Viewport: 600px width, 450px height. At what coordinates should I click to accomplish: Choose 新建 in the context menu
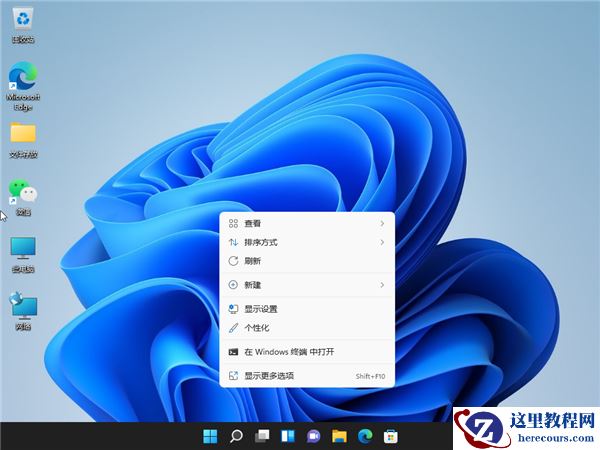pyautogui.click(x=307, y=285)
